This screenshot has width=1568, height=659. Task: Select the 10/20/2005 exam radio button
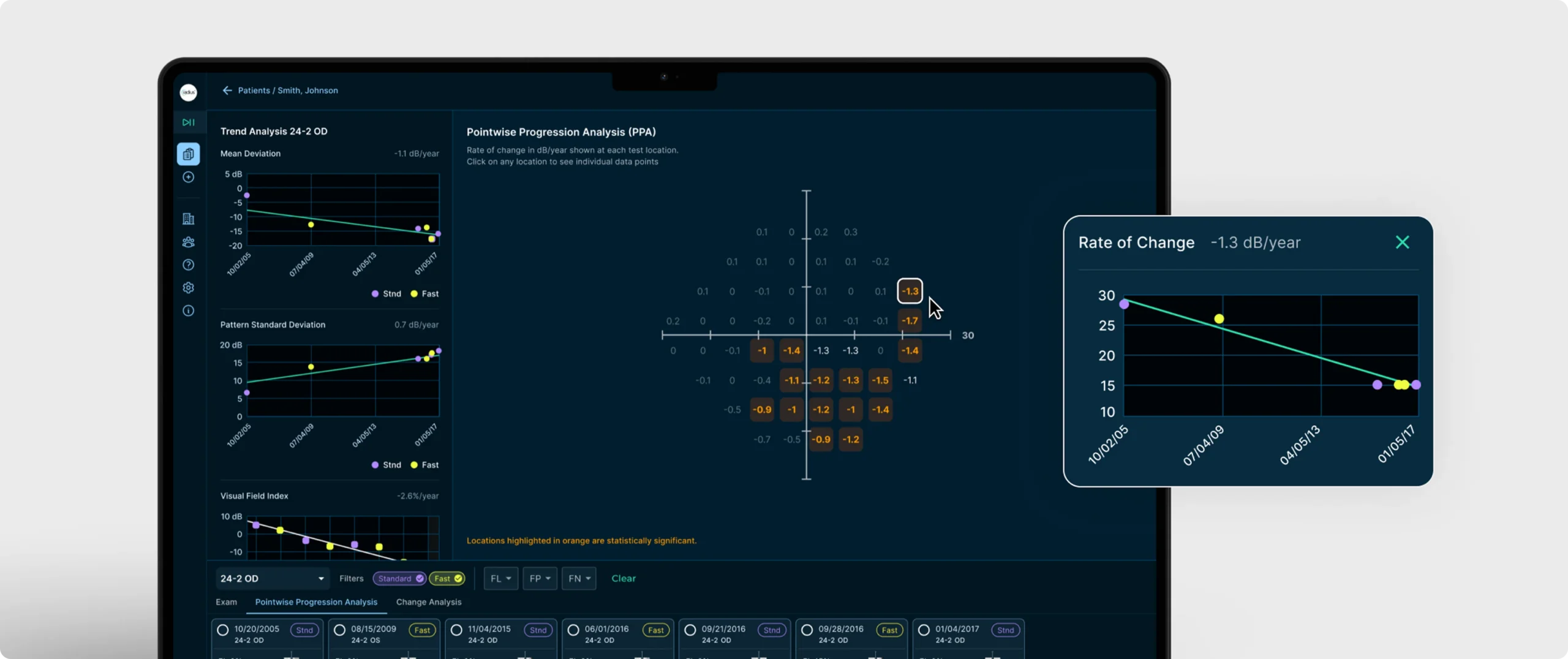click(223, 630)
